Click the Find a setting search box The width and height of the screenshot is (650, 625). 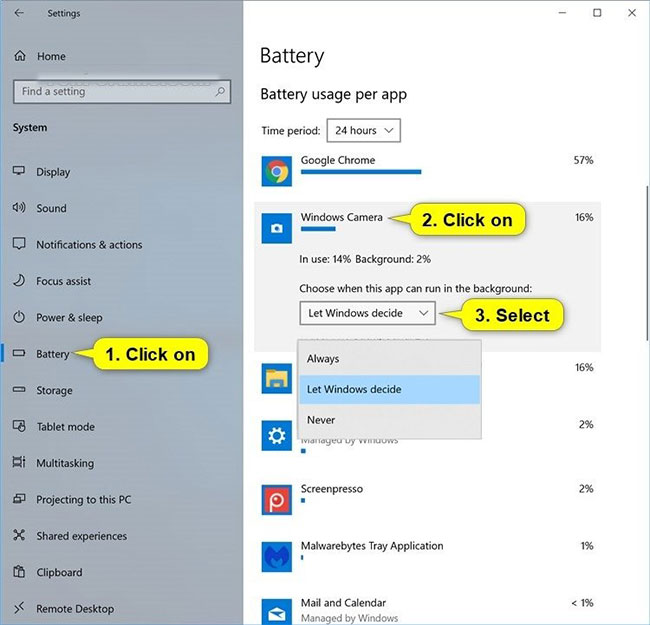122,92
